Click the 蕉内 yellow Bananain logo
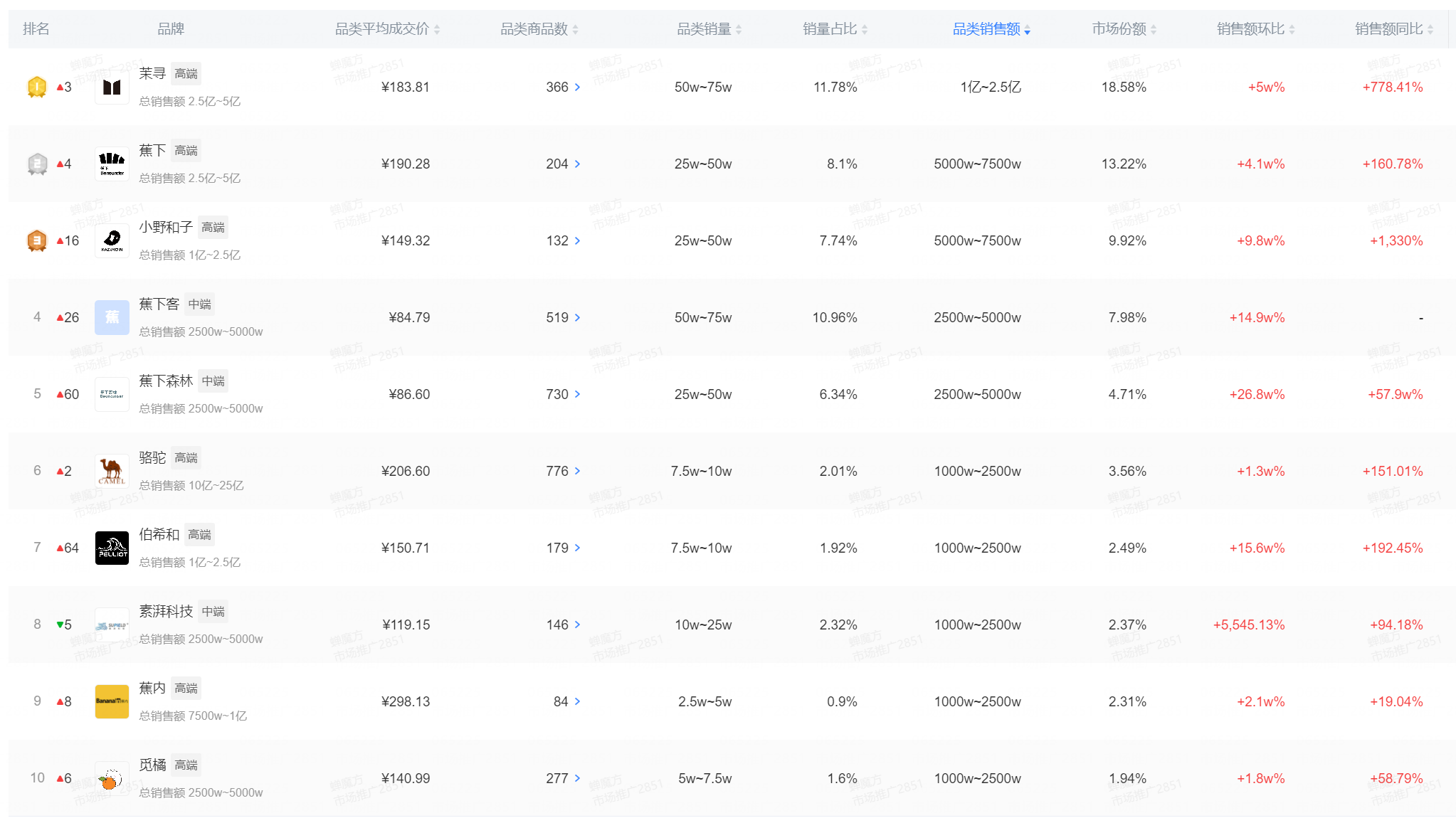This screenshot has width=1456, height=818. tap(112, 702)
